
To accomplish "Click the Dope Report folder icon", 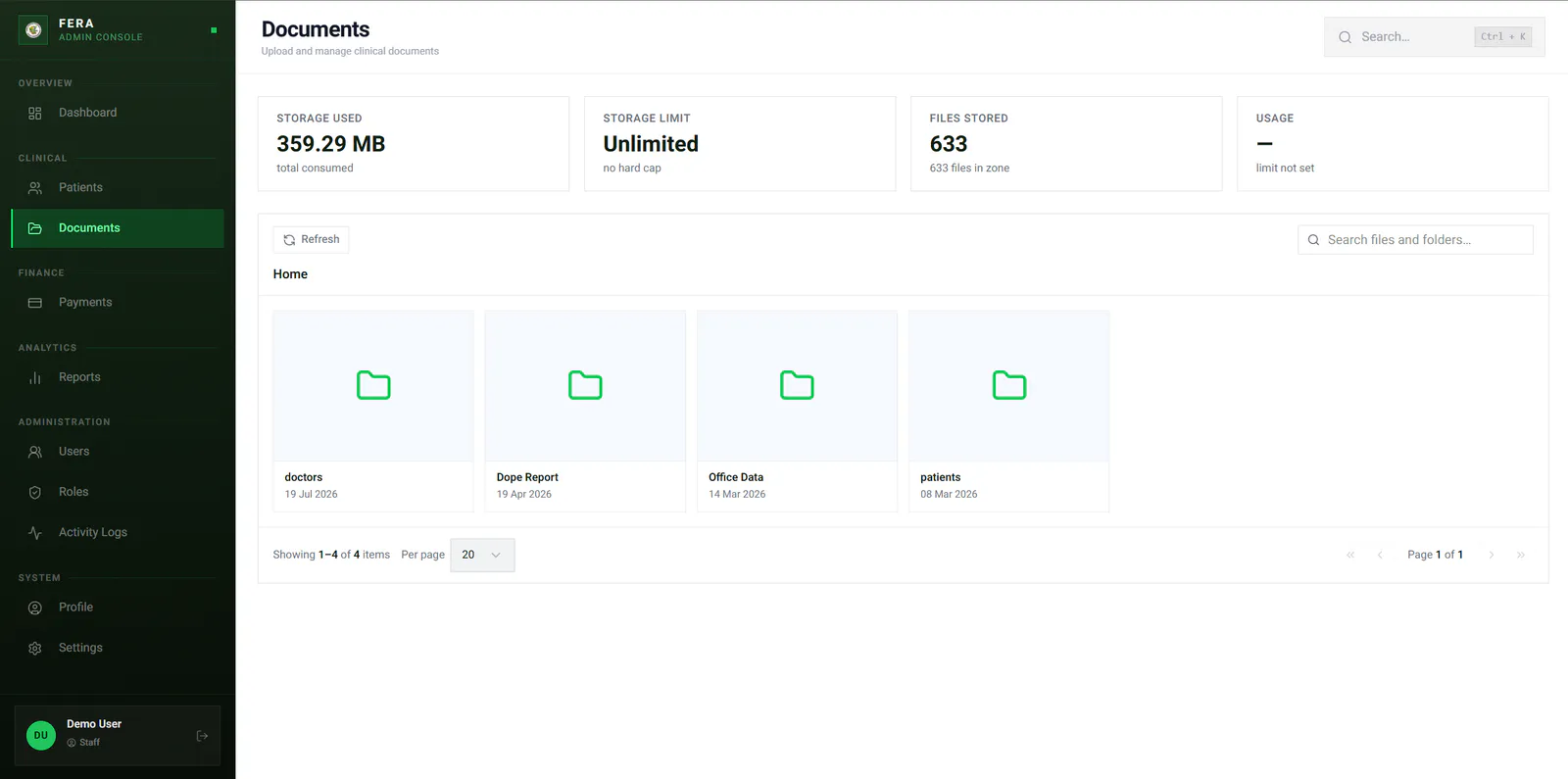I will (x=585, y=385).
